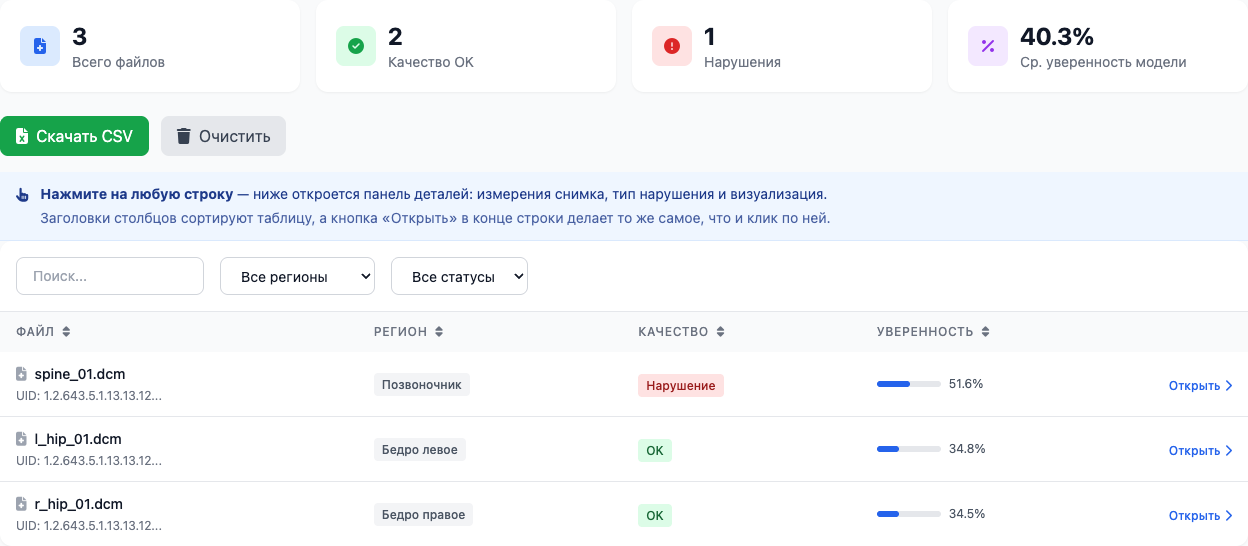
Task: Click the Бедро левое region tag
Action: point(420,450)
